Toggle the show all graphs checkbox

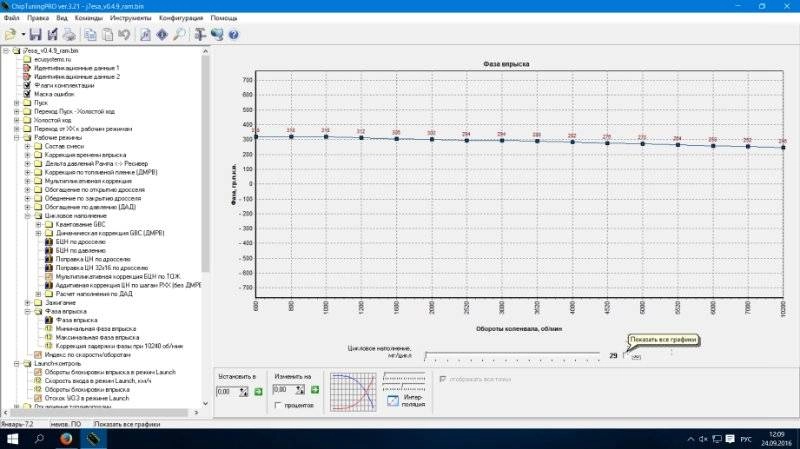[x=627, y=356]
